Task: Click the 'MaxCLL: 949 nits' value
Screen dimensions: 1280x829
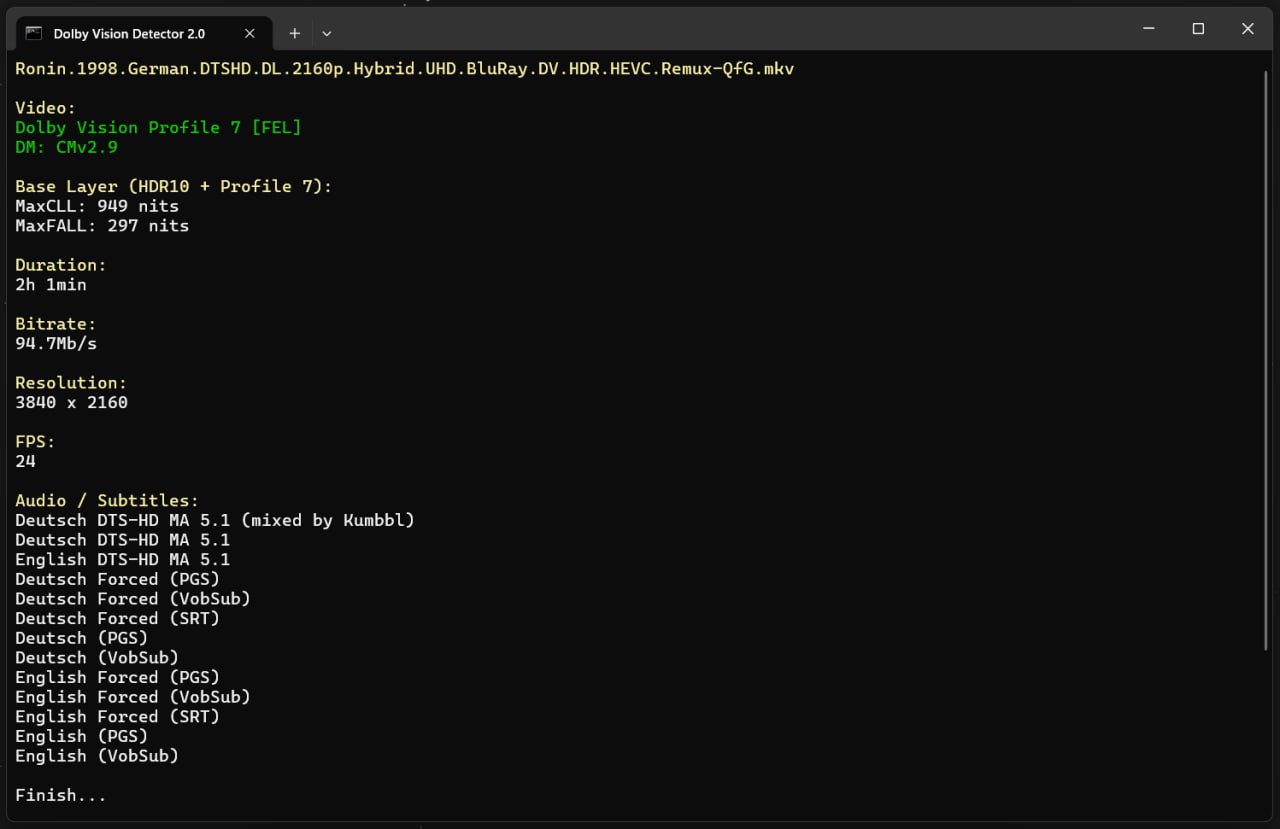Action: [x=97, y=206]
